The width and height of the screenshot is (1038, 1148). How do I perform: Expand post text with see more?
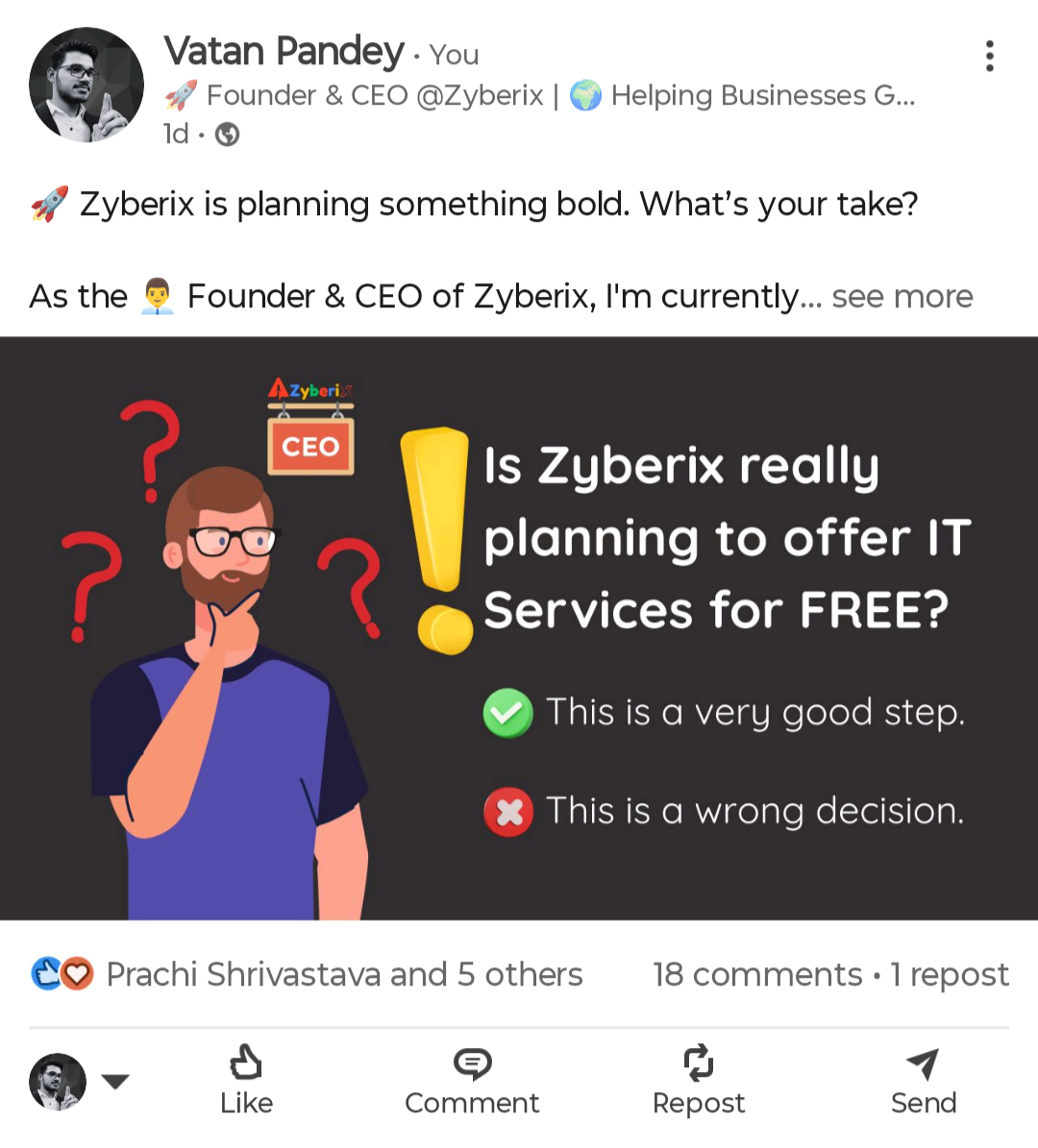pos(902,297)
